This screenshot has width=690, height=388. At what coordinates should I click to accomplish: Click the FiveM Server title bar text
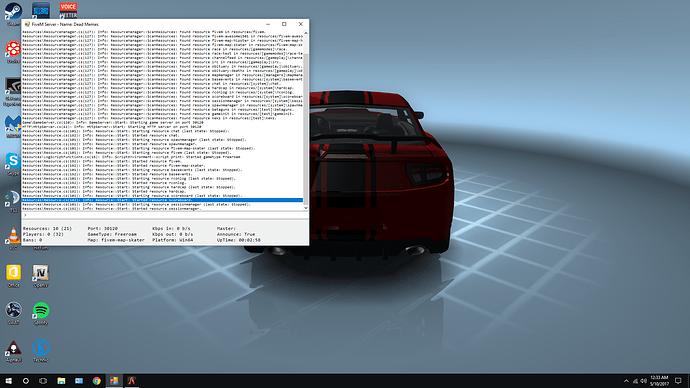click(65, 24)
